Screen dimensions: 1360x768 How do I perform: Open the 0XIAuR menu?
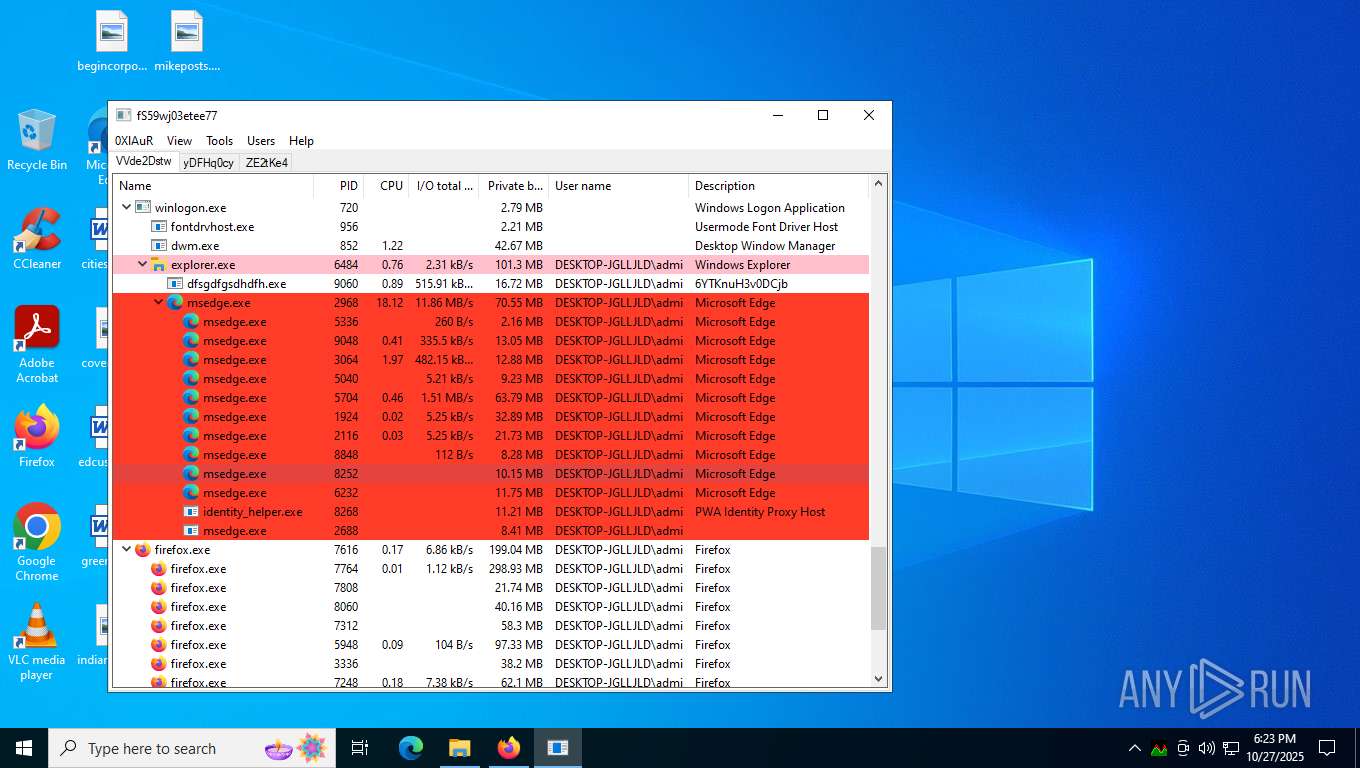coord(134,141)
